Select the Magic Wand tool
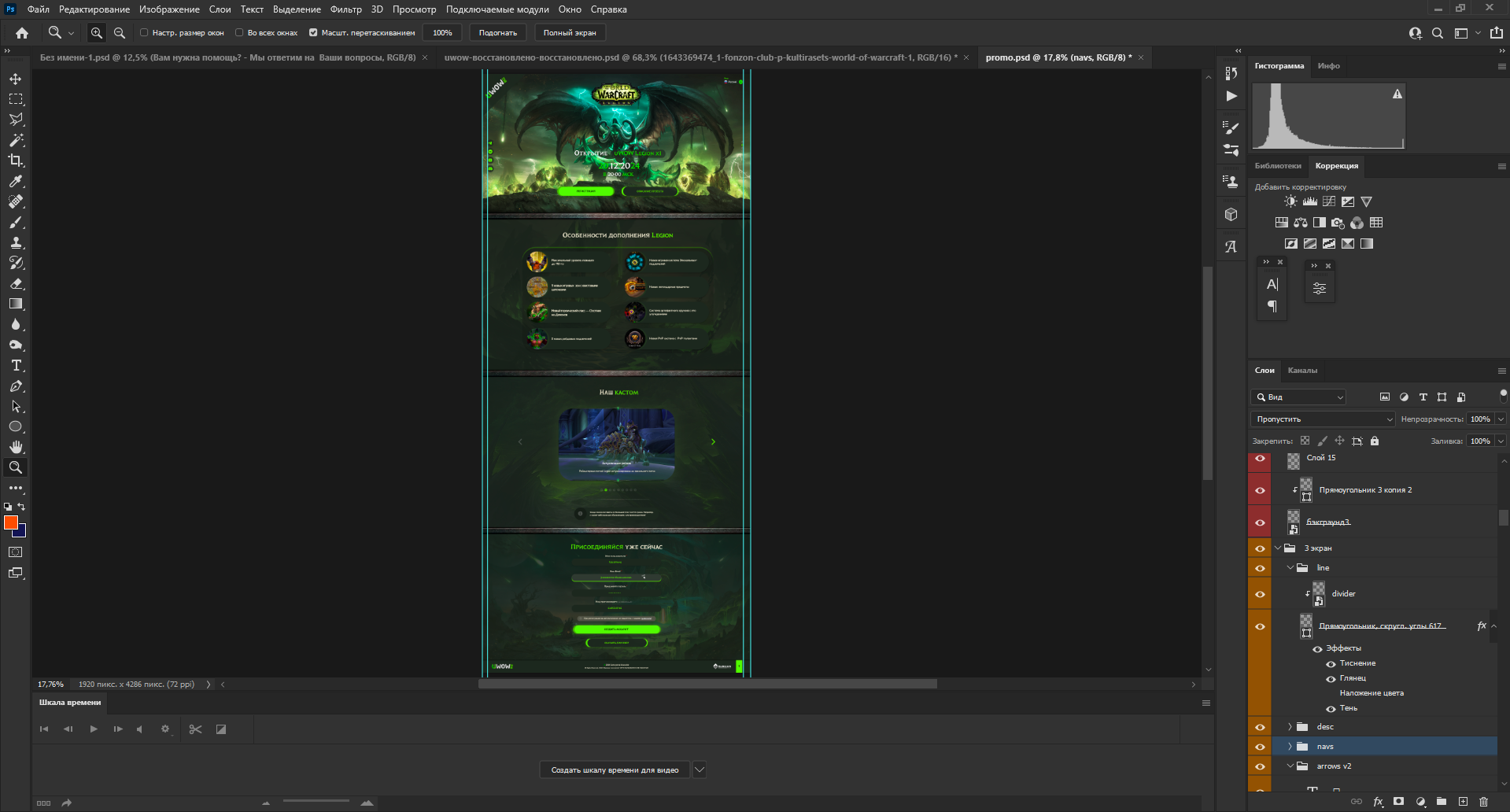This screenshot has height=812, width=1510. [16, 140]
